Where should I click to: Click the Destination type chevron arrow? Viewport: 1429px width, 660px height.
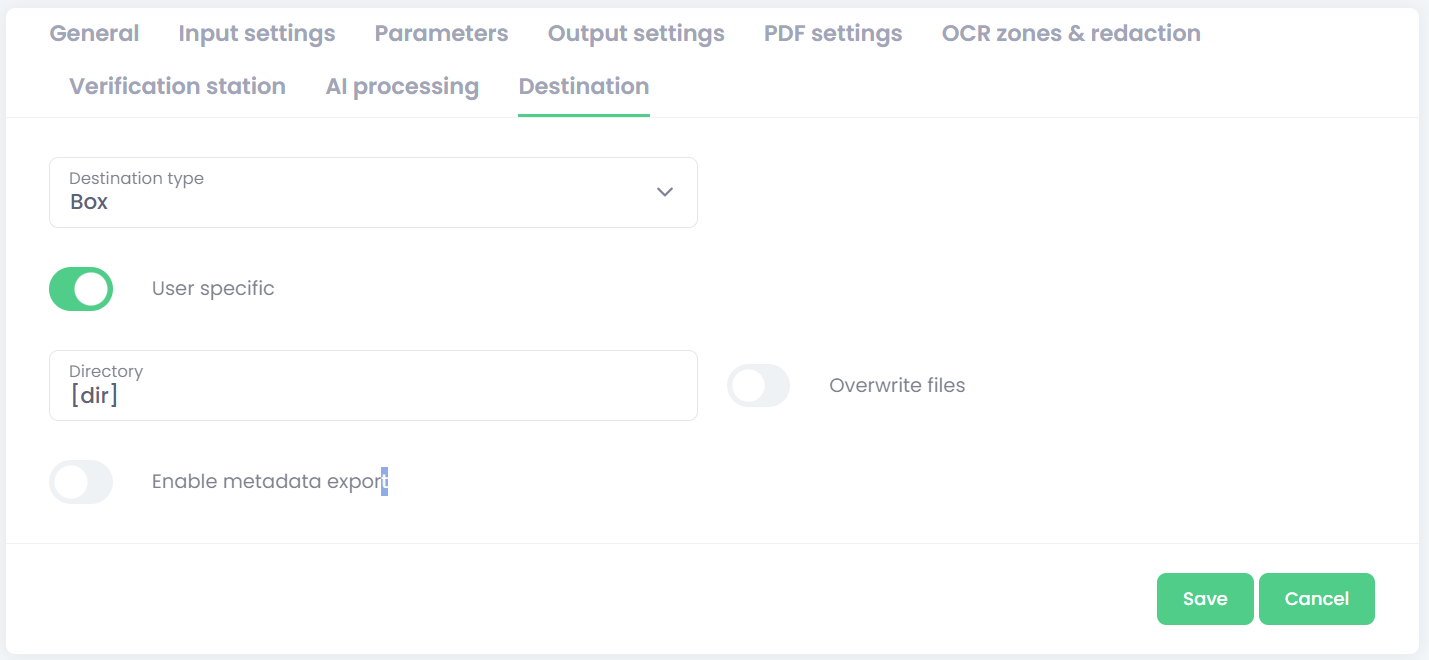pyautogui.click(x=664, y=192)
